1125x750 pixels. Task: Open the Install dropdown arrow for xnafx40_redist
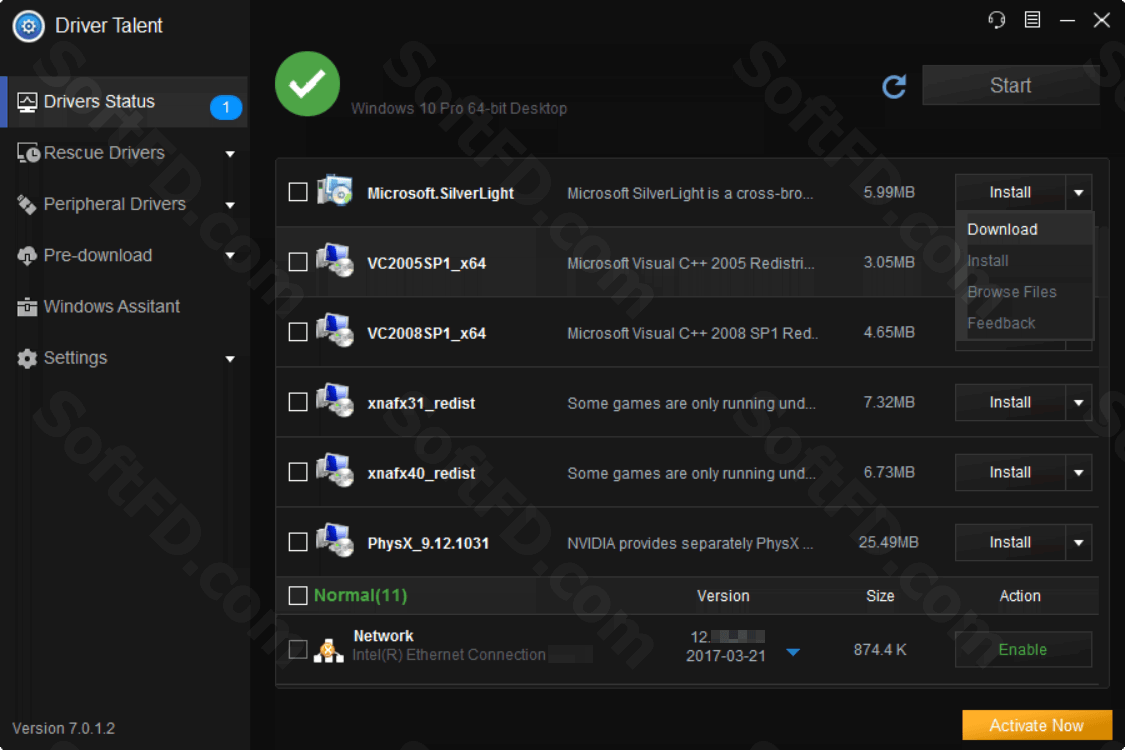click(1078, 473)
